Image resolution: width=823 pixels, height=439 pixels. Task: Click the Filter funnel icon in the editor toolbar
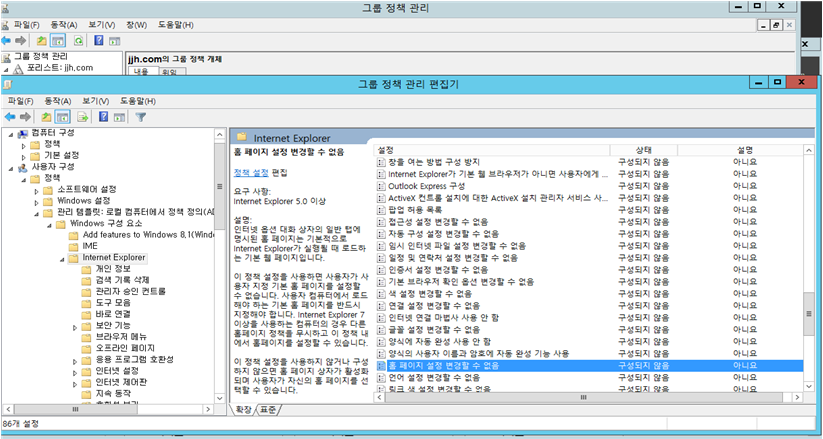[140, 117]
